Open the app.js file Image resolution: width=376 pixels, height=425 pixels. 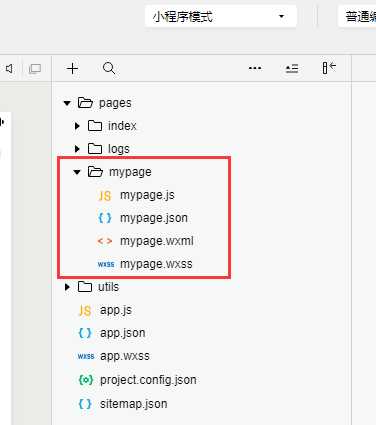[x=116, y=310]
